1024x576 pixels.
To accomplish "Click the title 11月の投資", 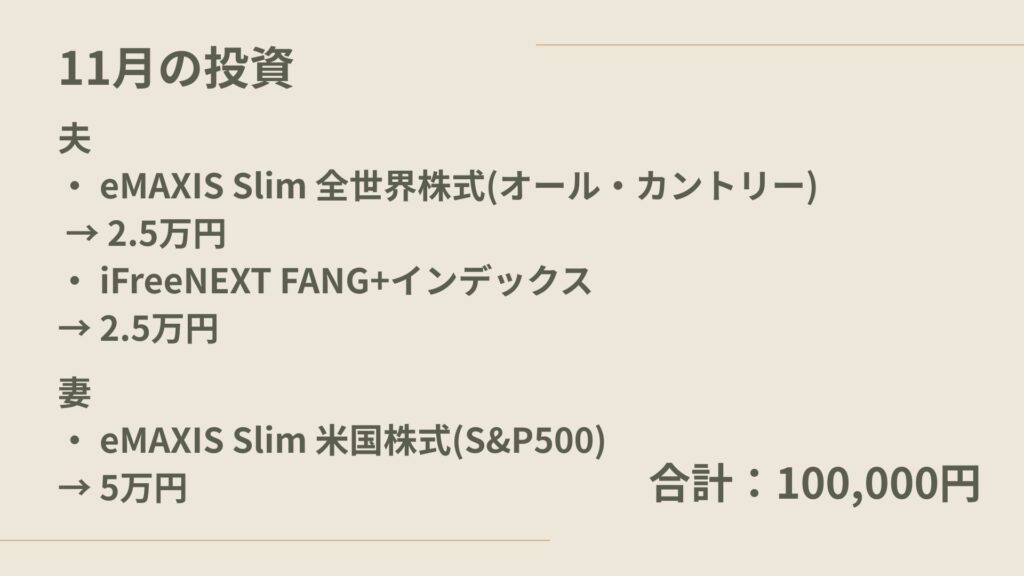I will 176,70.
